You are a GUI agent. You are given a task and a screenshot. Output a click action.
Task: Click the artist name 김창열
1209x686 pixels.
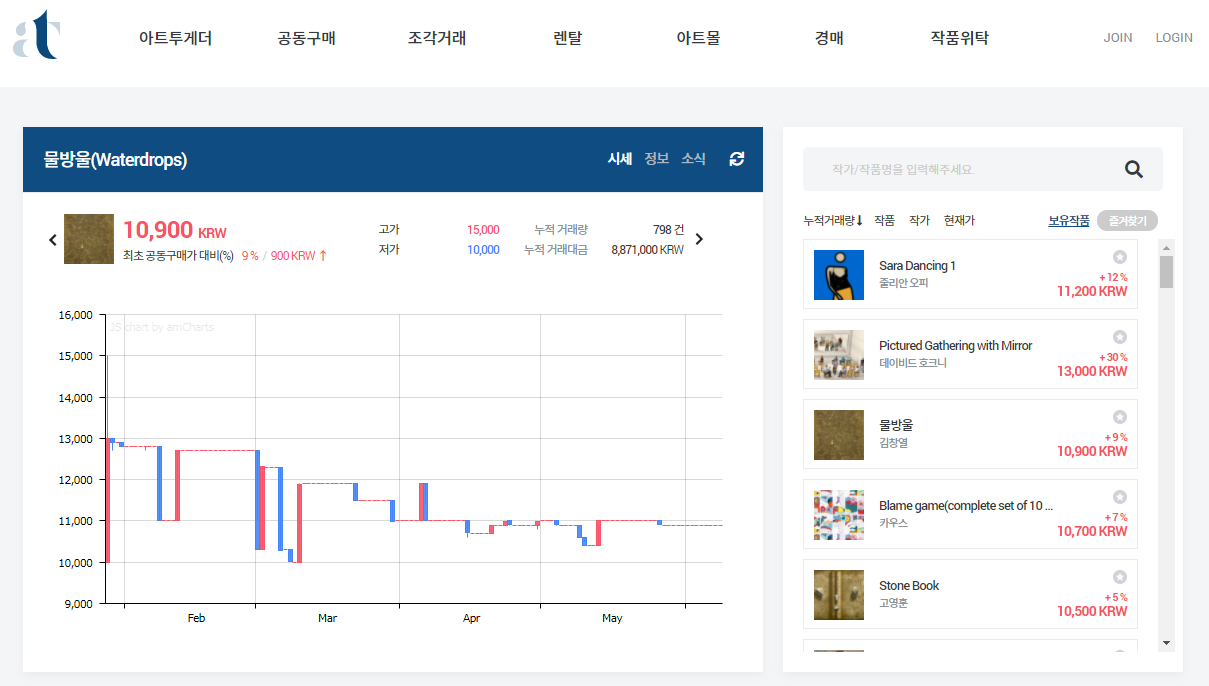pos(894,443)
